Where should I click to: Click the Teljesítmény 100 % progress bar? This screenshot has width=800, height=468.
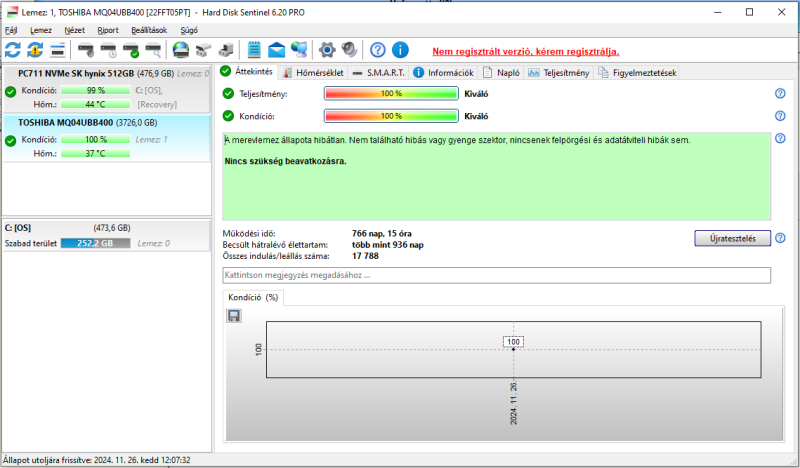[391, 93]
